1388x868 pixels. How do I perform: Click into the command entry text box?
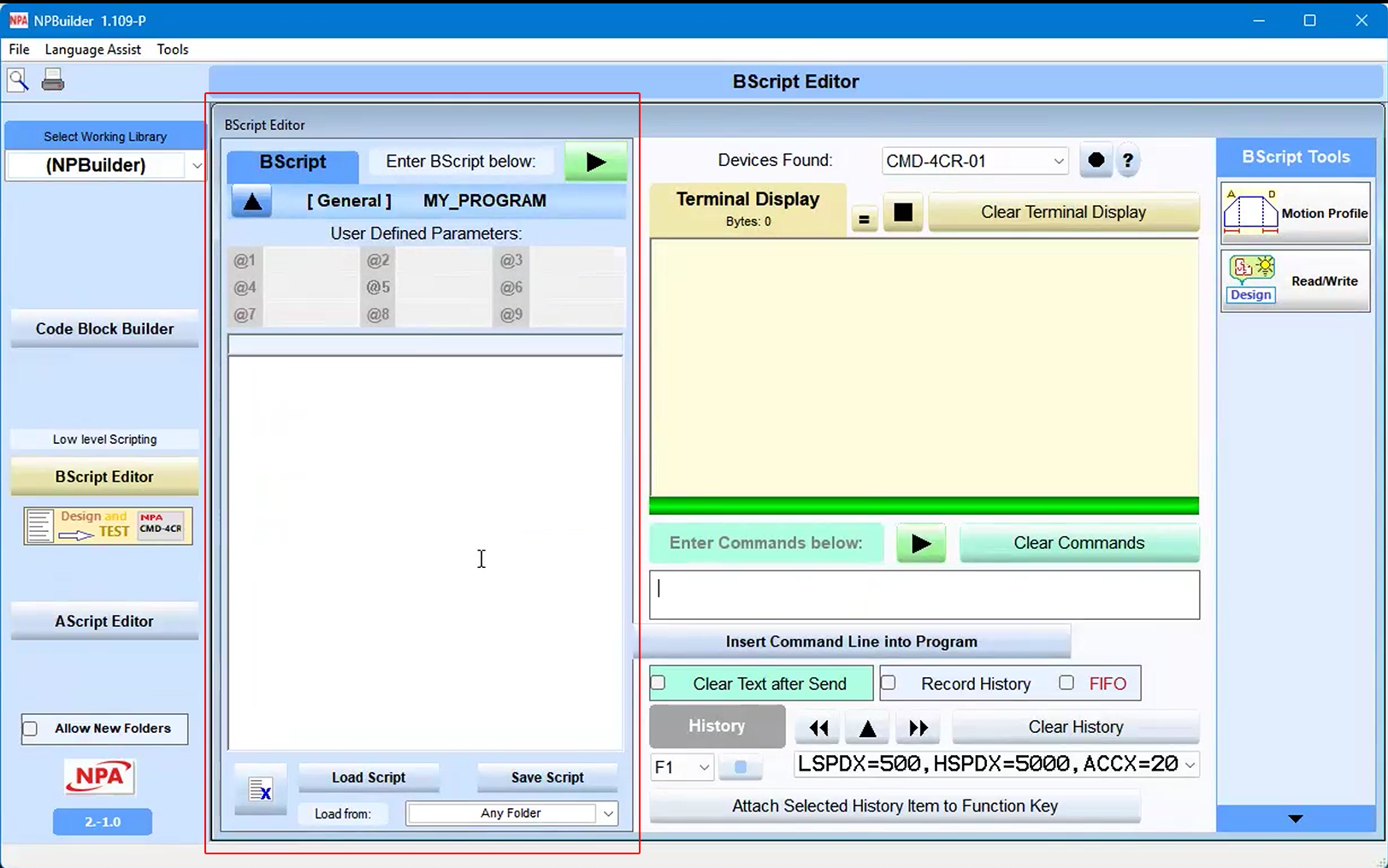924,595
